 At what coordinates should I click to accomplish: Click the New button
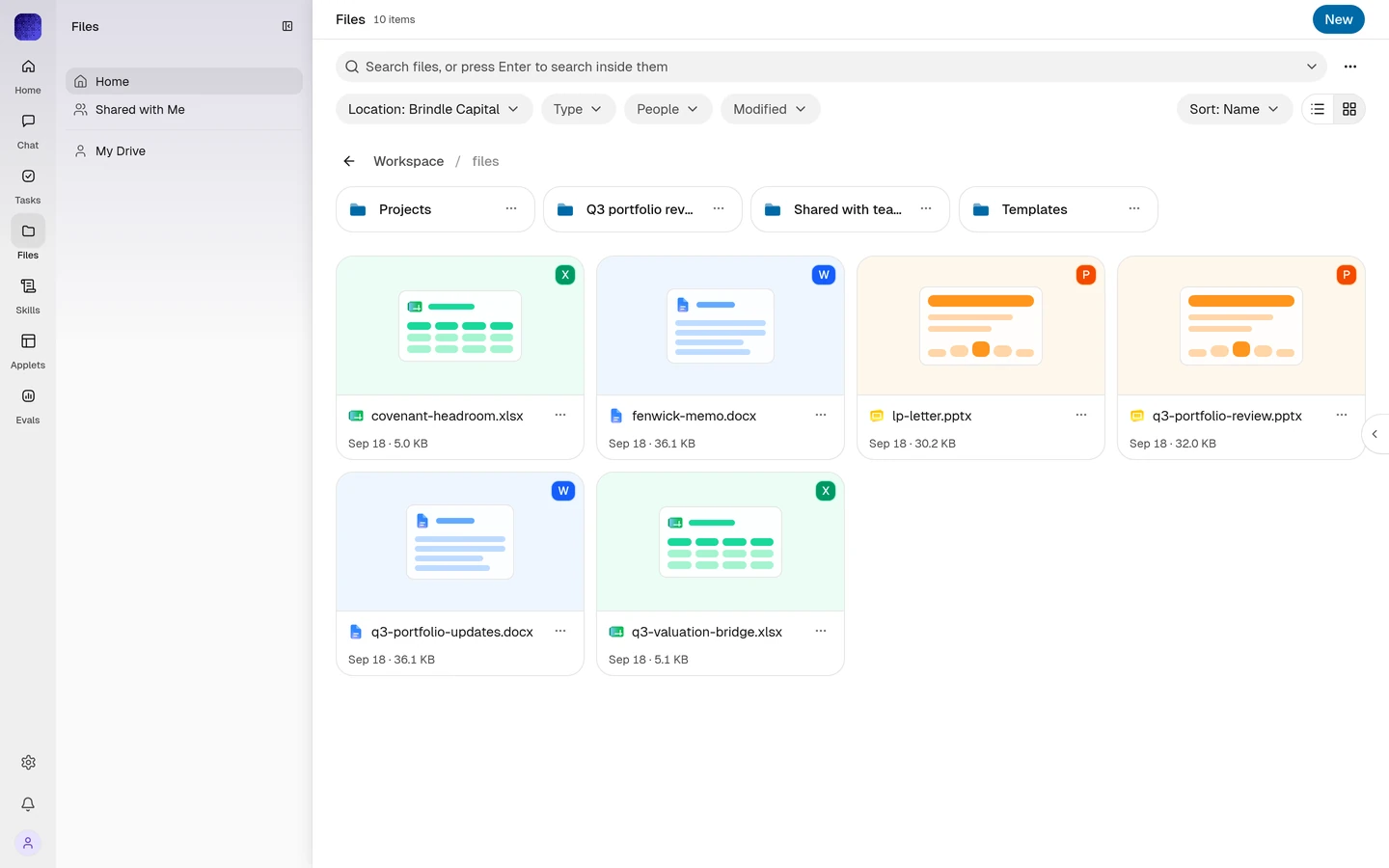1339,19
